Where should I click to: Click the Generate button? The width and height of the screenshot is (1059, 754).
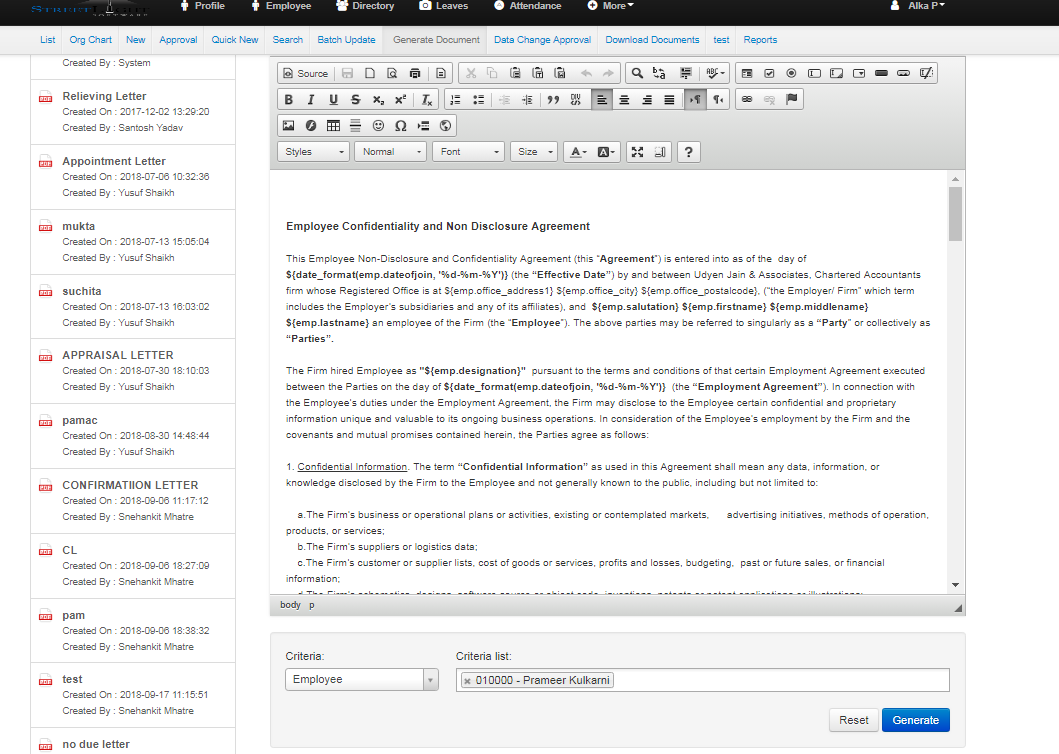click(915, 720)
